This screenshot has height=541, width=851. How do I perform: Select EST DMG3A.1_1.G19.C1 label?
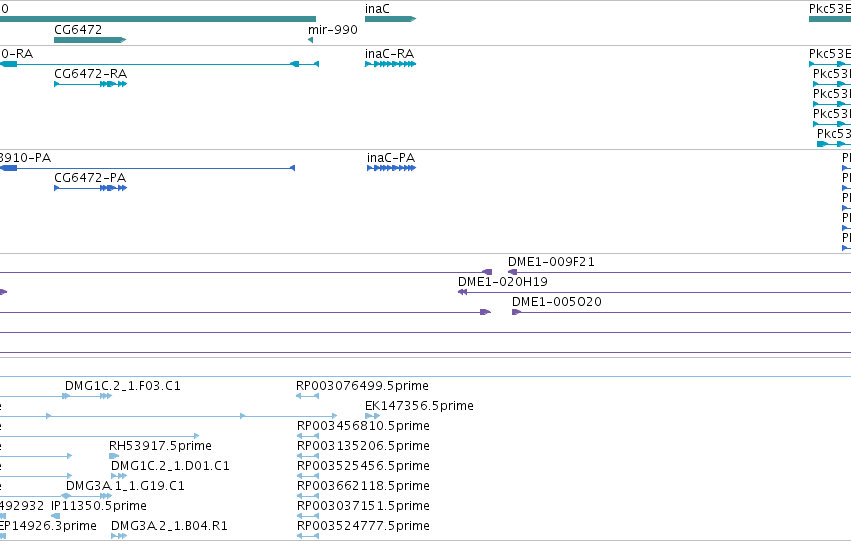click(x=125, y=486)
